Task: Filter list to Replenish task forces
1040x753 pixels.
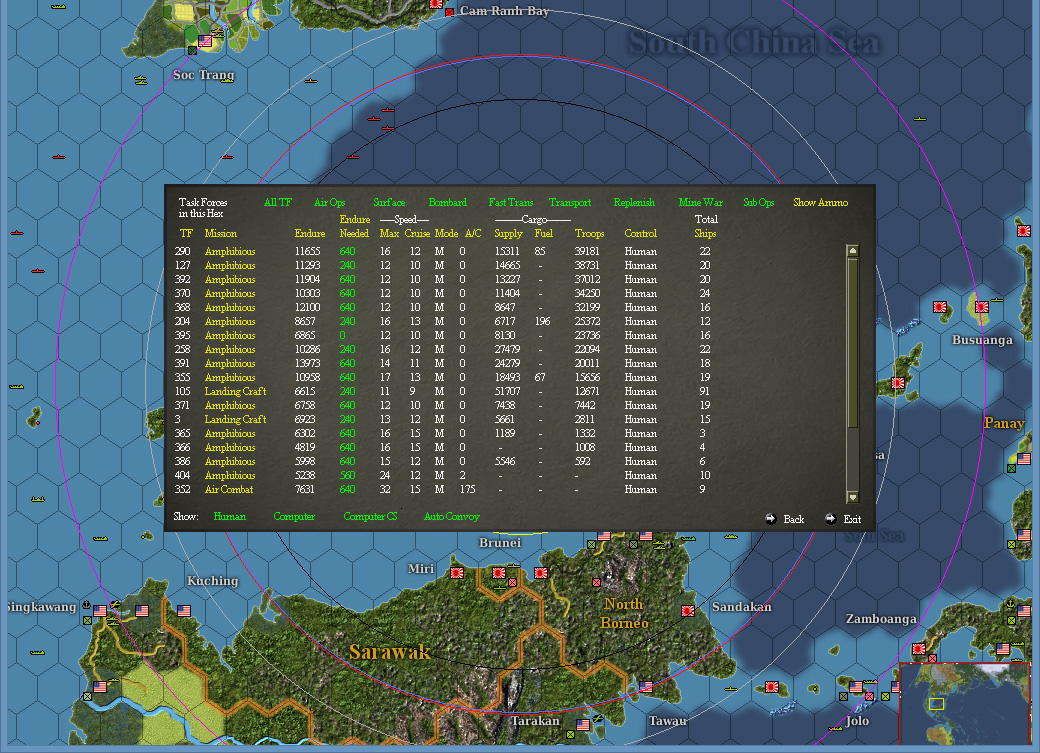Action: point(634,202)
